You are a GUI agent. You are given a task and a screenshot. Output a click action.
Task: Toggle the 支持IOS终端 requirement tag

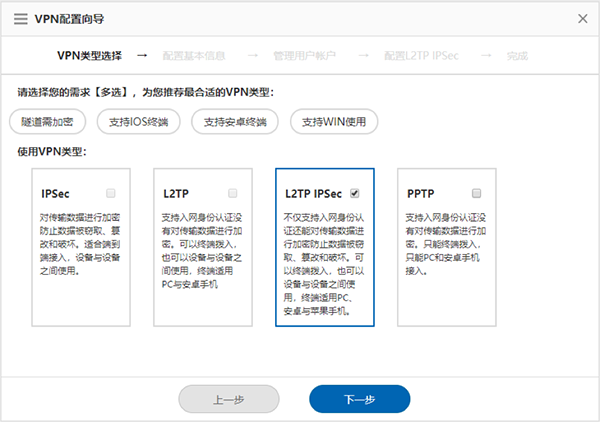coord(139,122)
